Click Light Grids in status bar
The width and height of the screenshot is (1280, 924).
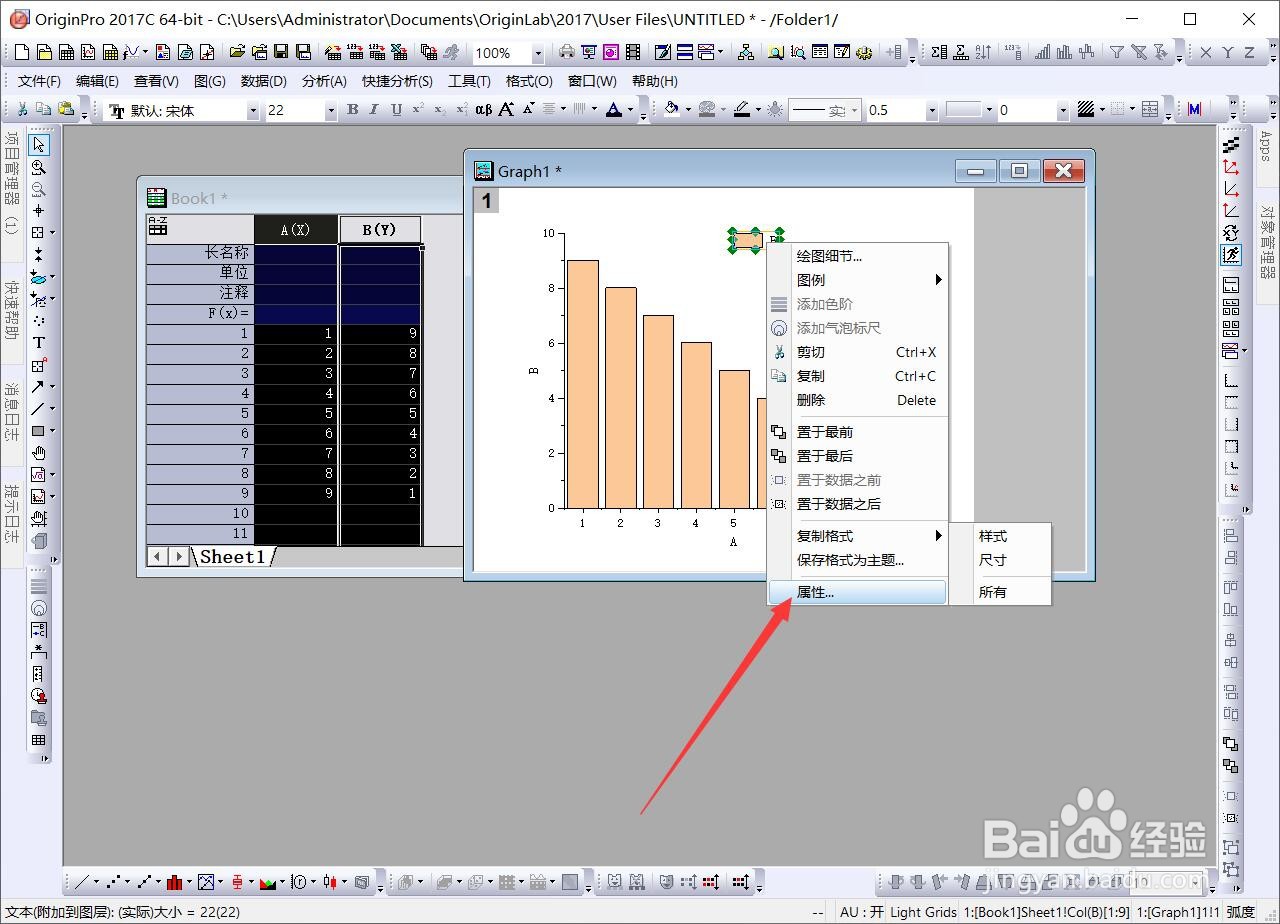923,912
